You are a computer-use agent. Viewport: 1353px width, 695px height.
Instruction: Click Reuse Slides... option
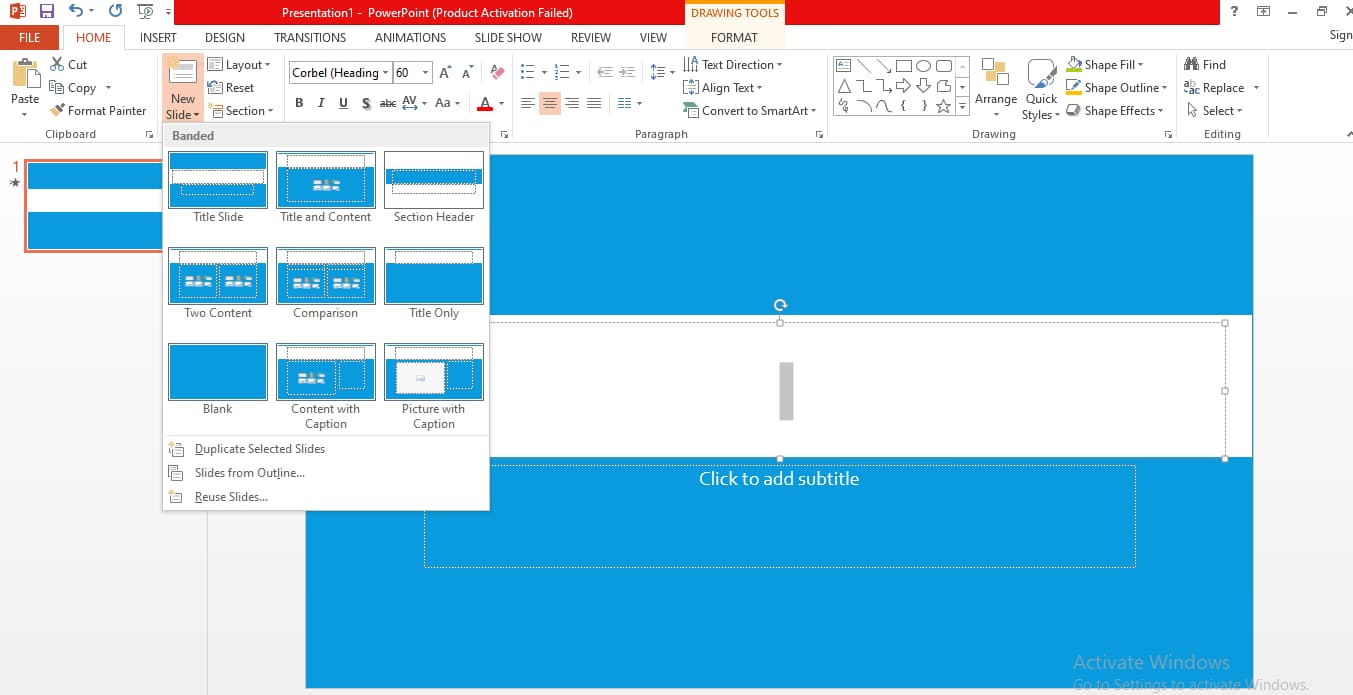point(231,497)
